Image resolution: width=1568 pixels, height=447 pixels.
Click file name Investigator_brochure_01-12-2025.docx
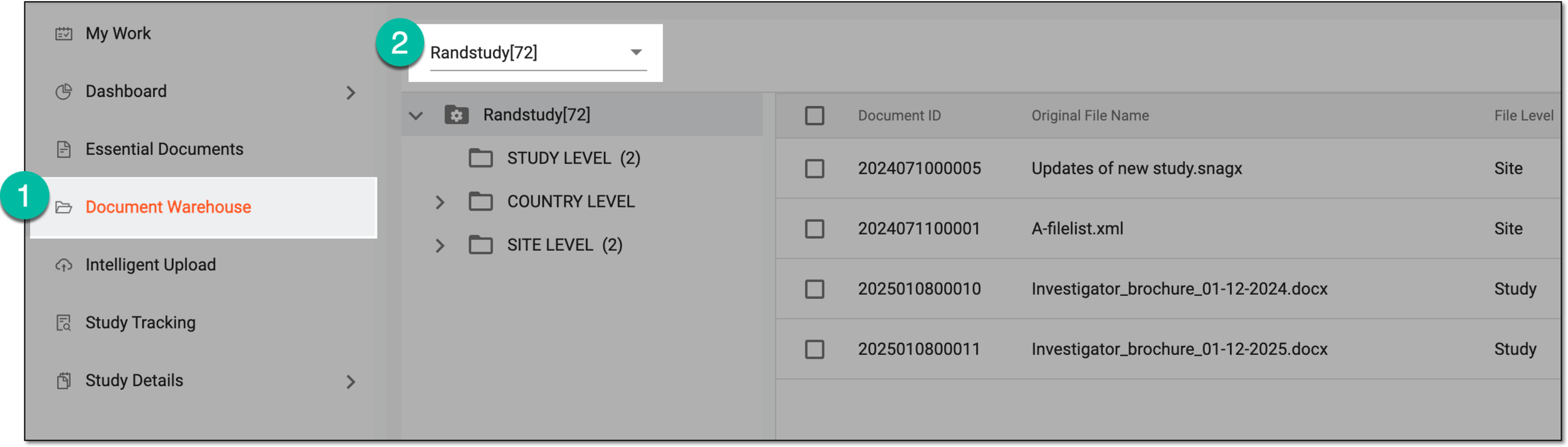click(x=1179, y=349)
